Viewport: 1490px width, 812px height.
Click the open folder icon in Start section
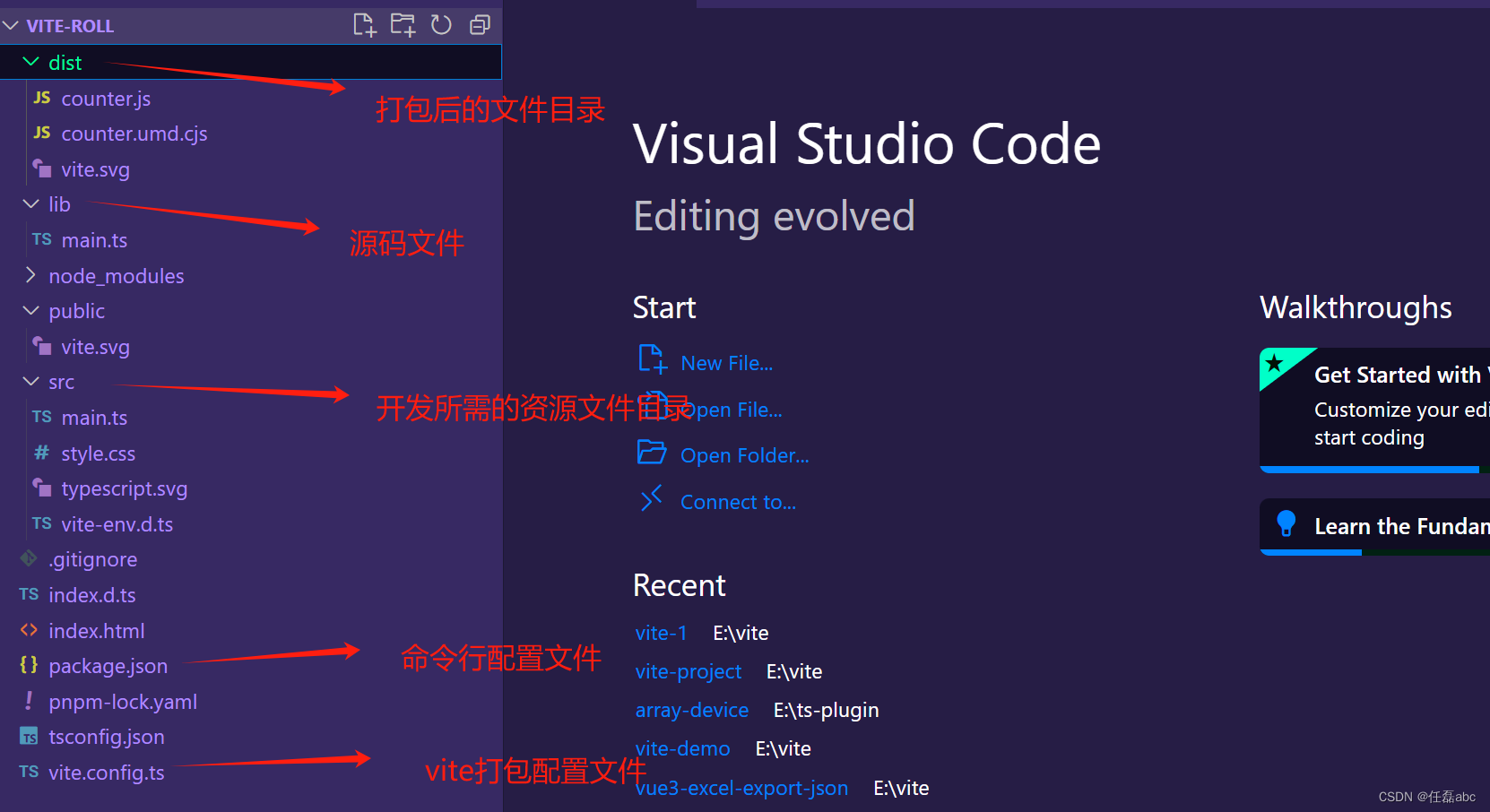tap(652, 452)
